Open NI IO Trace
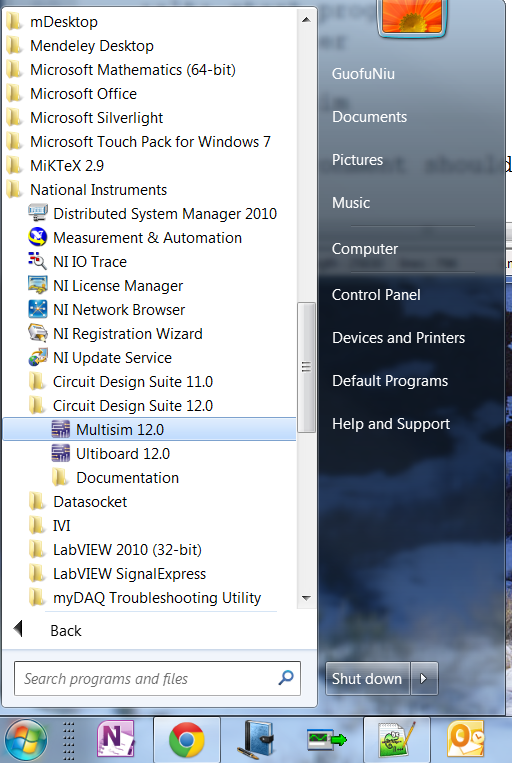The height and width of the screenshot is (763, 512). coord(77,262)
